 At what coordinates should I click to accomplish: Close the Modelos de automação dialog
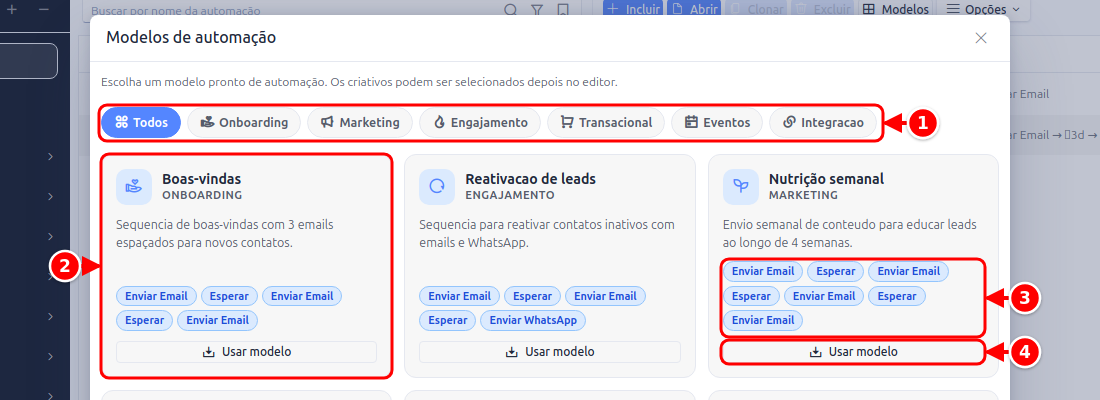[x=981, y=38]
